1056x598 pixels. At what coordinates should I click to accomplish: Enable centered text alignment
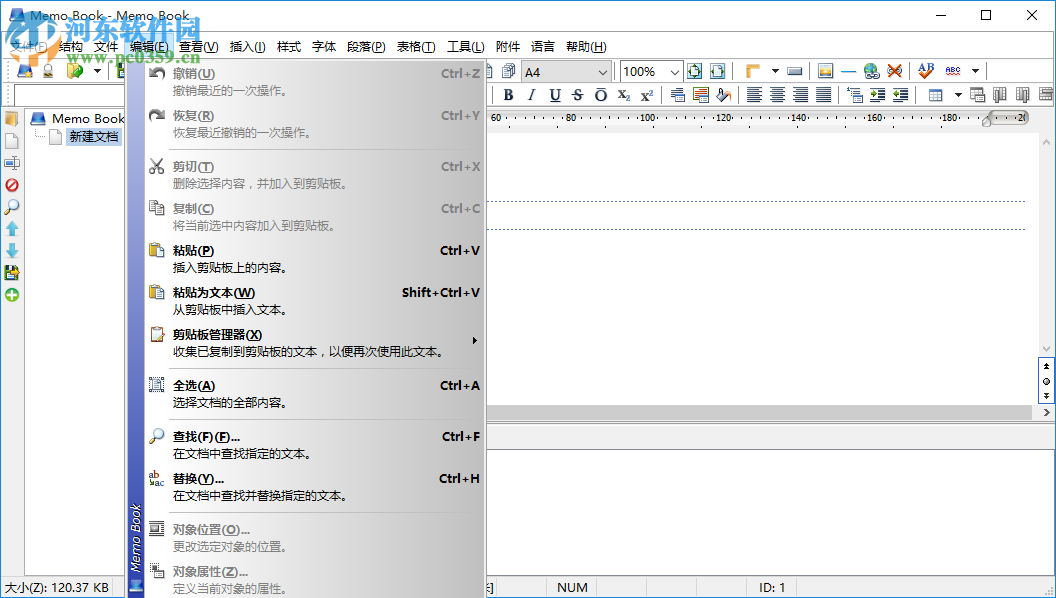coord(777,94)
